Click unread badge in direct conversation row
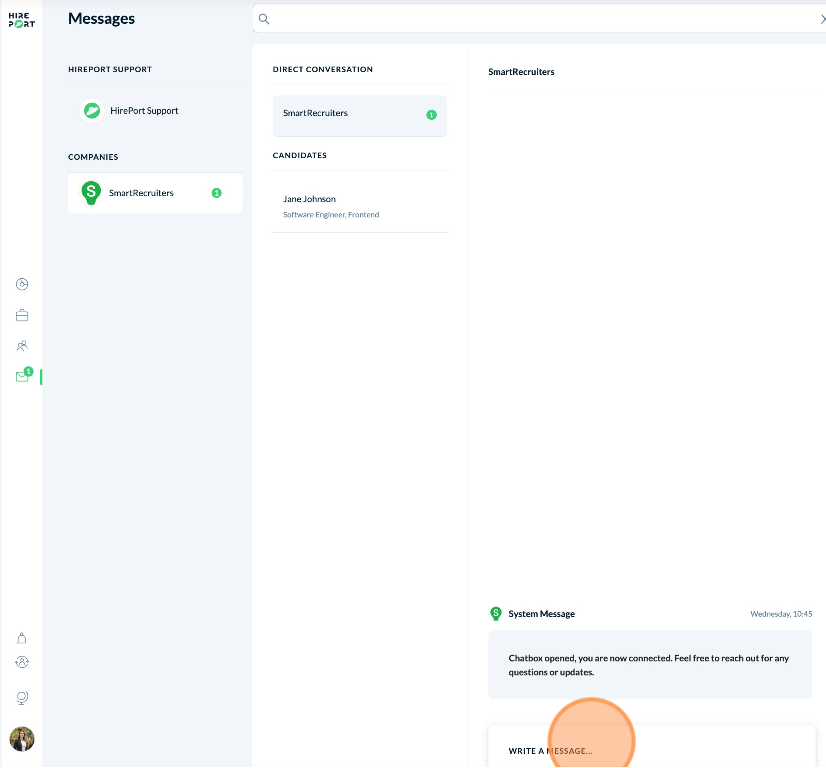The height and width of the screenshot is (768, 826). (431, 115)
